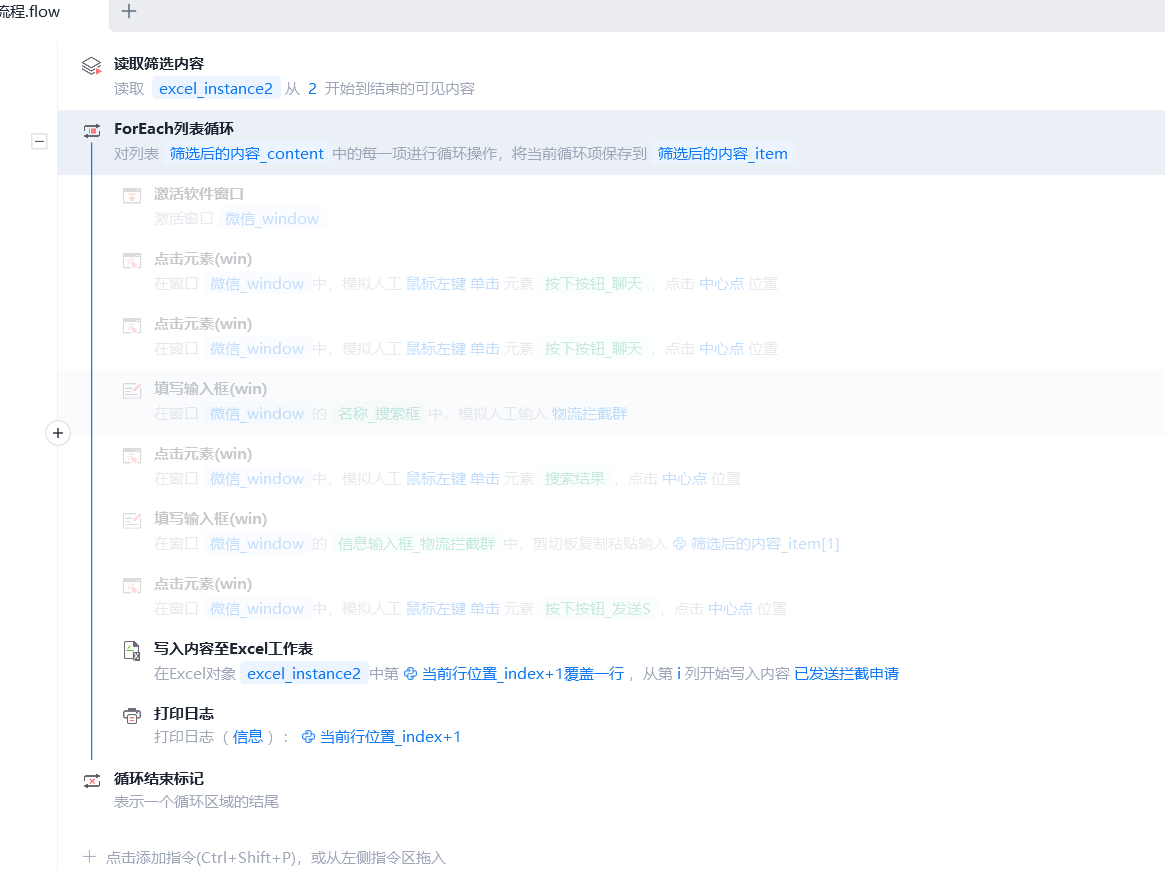Switch to the 流程.flow tab
Image resolution: width=1165 pixels, height=870 pixels.
(30, 12)
